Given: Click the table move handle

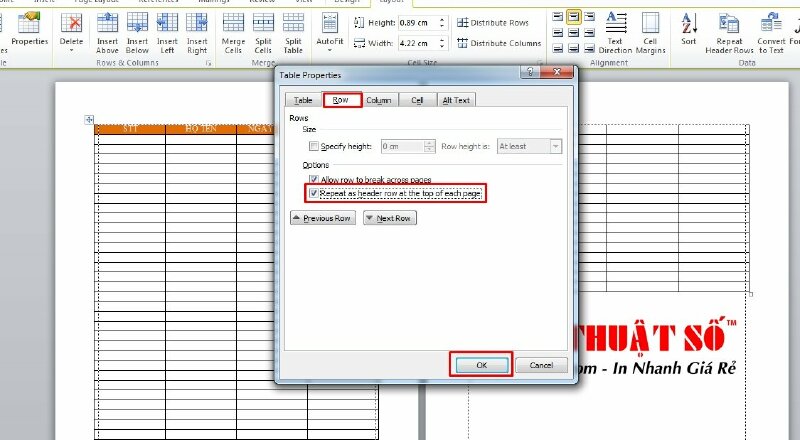Looking at the screenshot, I should 89,119.
